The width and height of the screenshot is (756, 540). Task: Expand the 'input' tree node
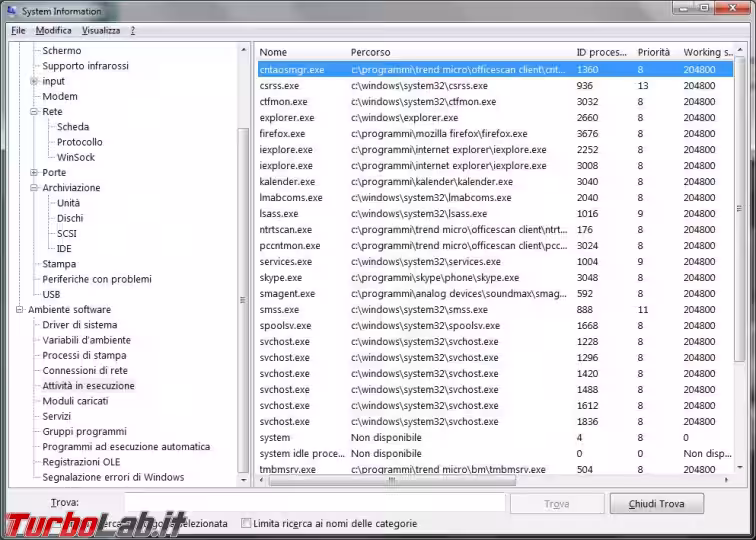tap(34, 81)
